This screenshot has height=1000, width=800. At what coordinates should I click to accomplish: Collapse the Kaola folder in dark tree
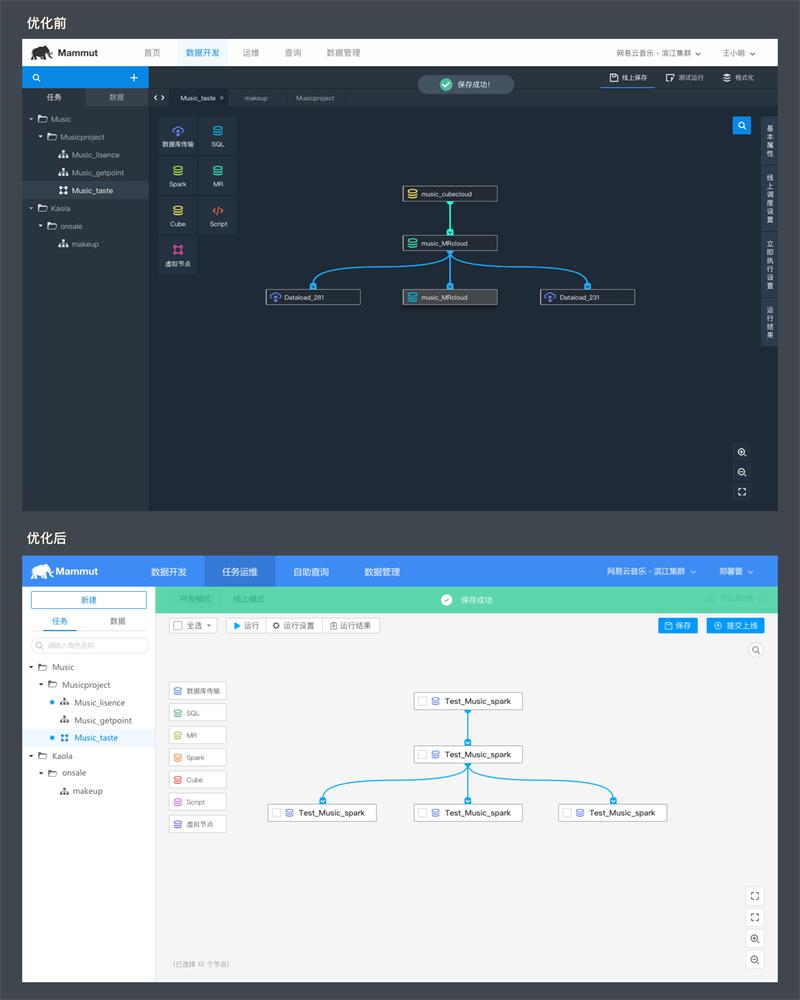(x=31, y=209)
